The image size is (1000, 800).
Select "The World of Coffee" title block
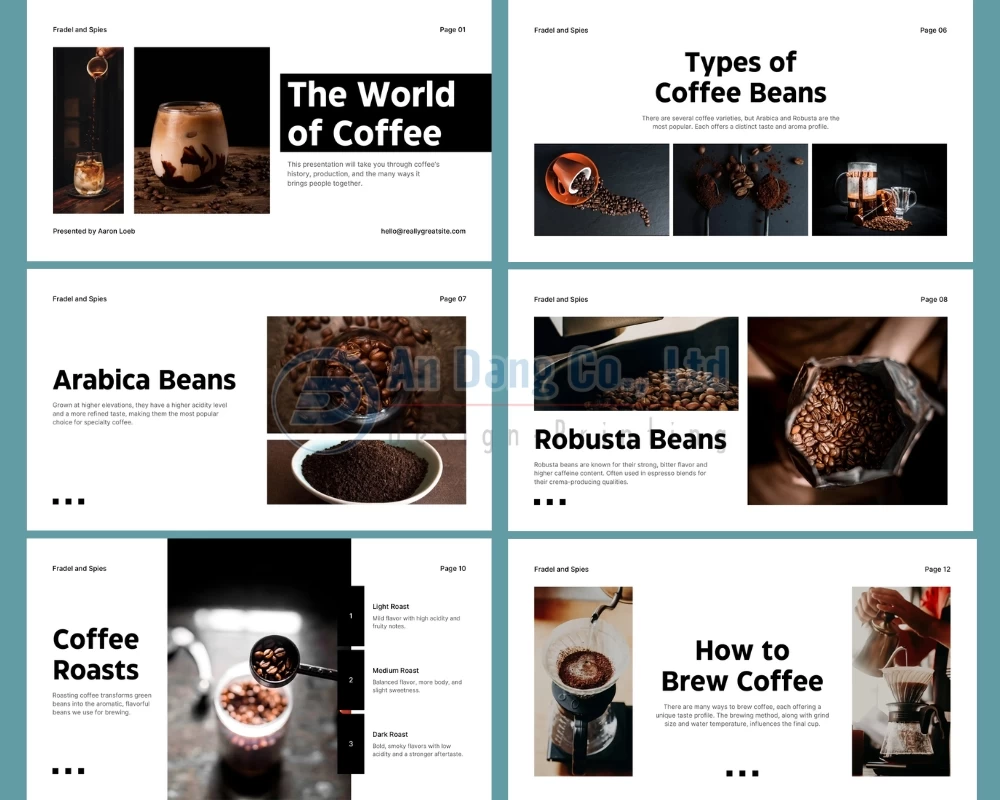pos(385,113)
